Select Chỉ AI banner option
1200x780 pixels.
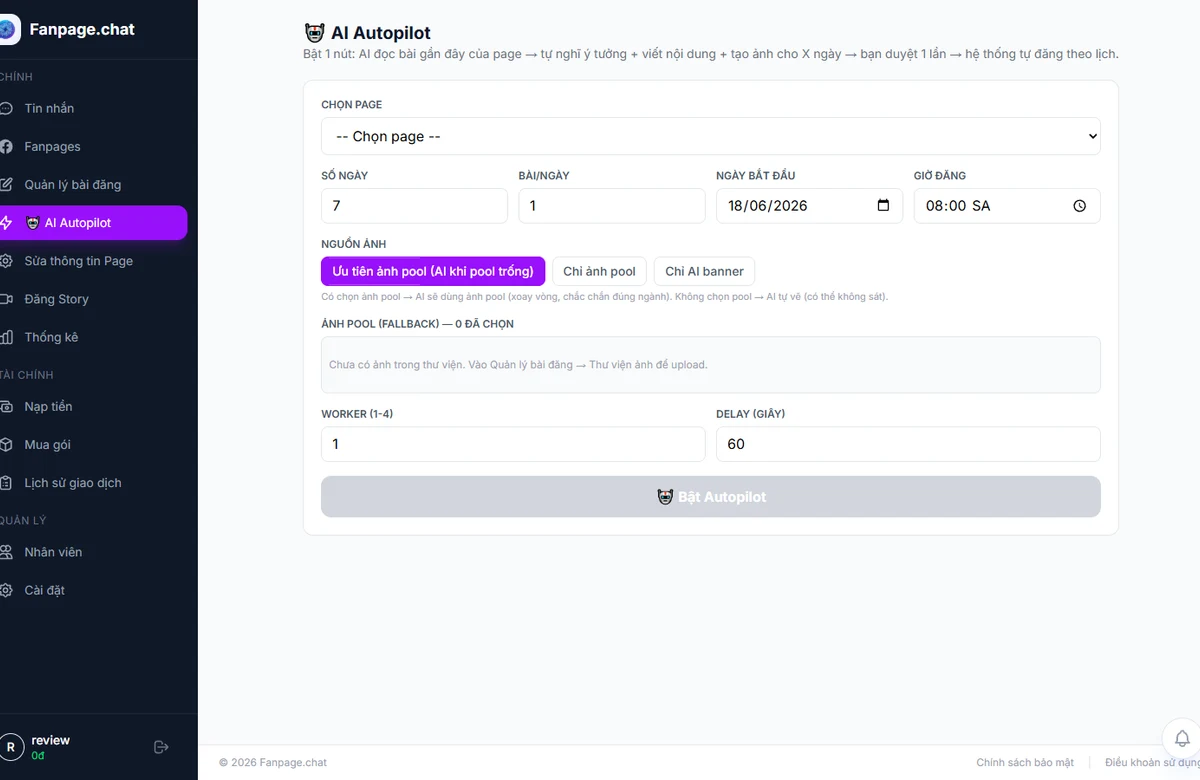(x=704, y=271)
